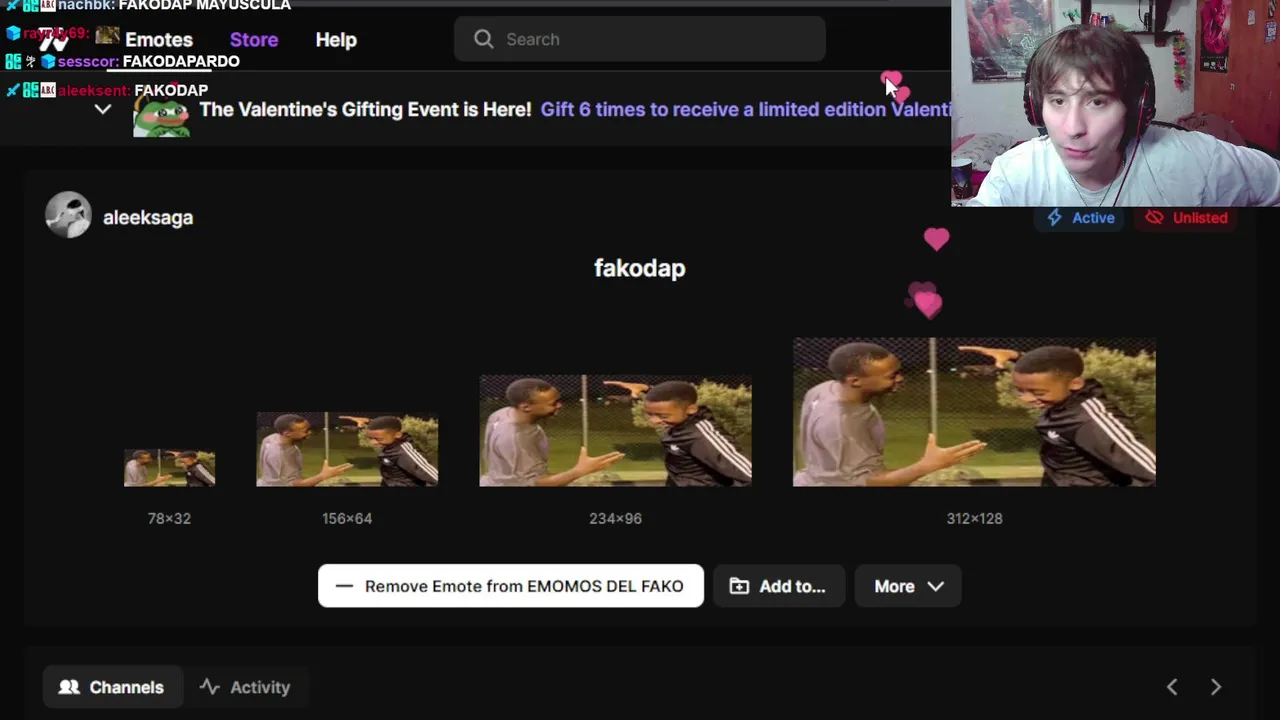Click the Pepe emote banner image
Screen dimensions: 1280x720
coord(161,117)
